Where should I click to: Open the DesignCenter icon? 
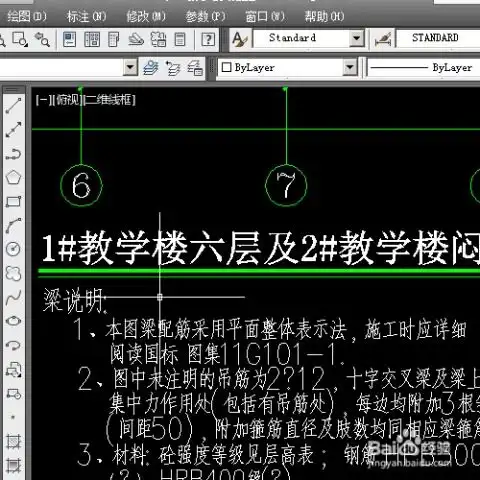[x=92, y=39]
